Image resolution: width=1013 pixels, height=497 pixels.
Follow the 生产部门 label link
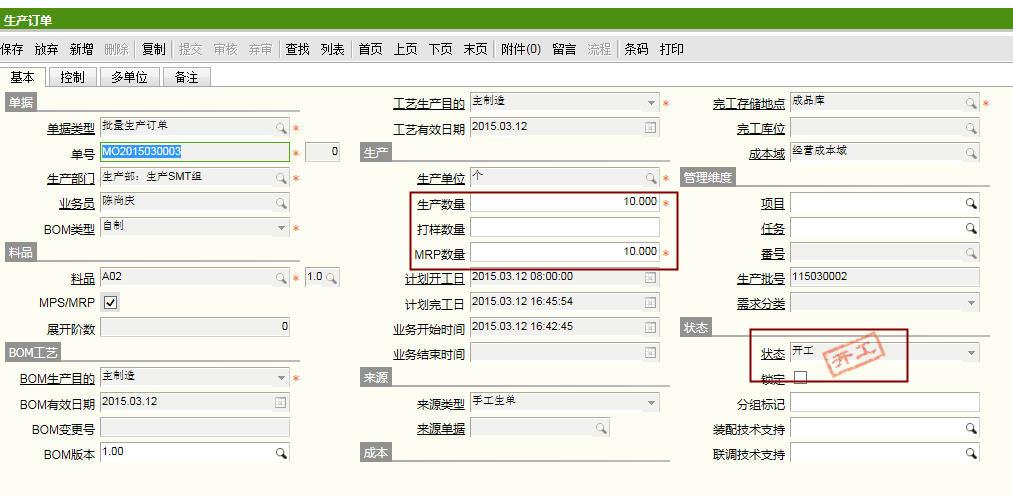point(70,179)
